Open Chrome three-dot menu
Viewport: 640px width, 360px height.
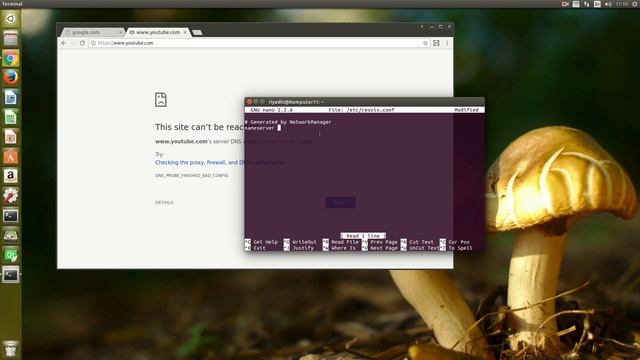pyautogui.click(x=447, y=43)
